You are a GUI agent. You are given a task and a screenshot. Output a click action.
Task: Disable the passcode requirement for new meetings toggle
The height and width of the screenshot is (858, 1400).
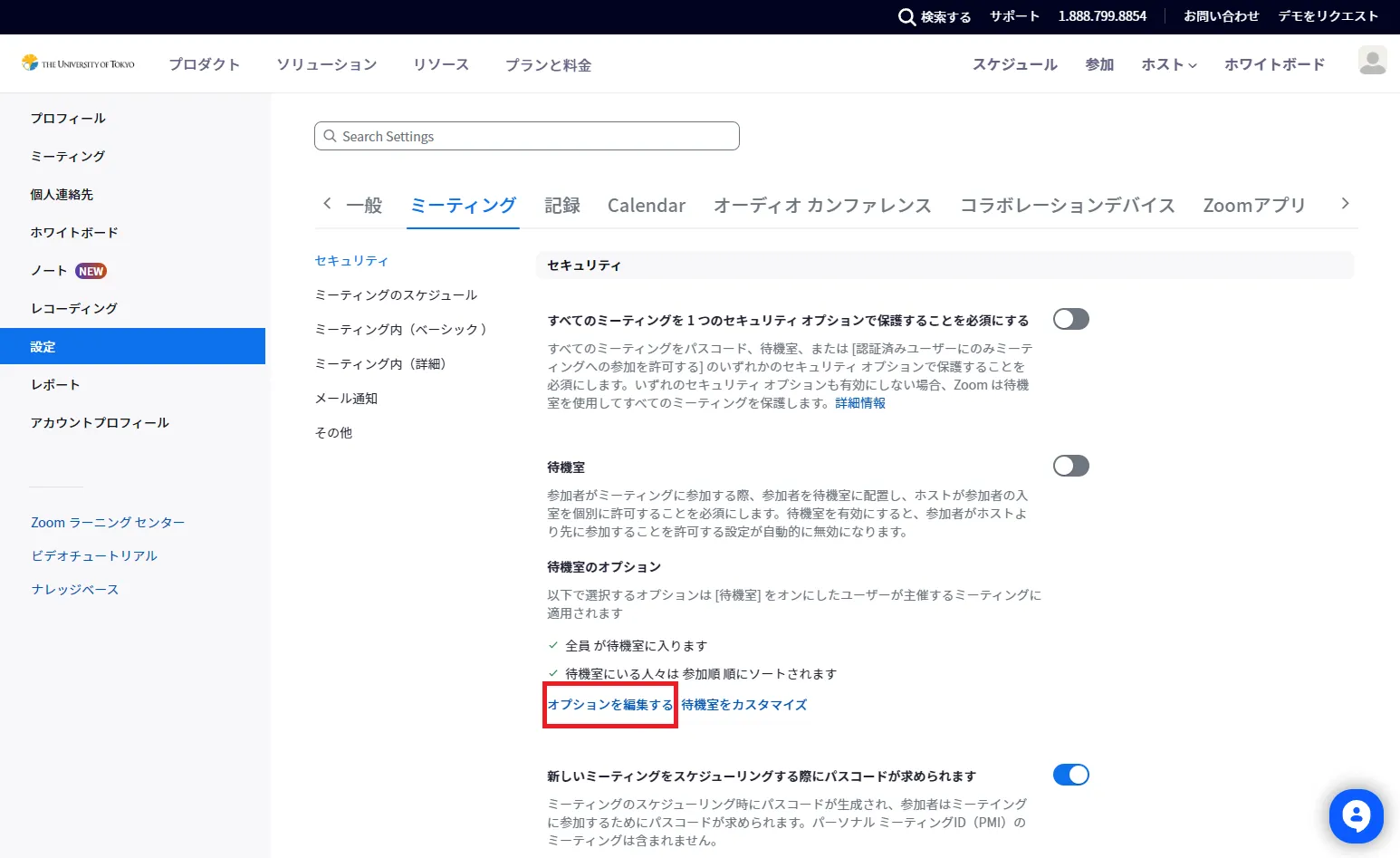click(1070, 775)
